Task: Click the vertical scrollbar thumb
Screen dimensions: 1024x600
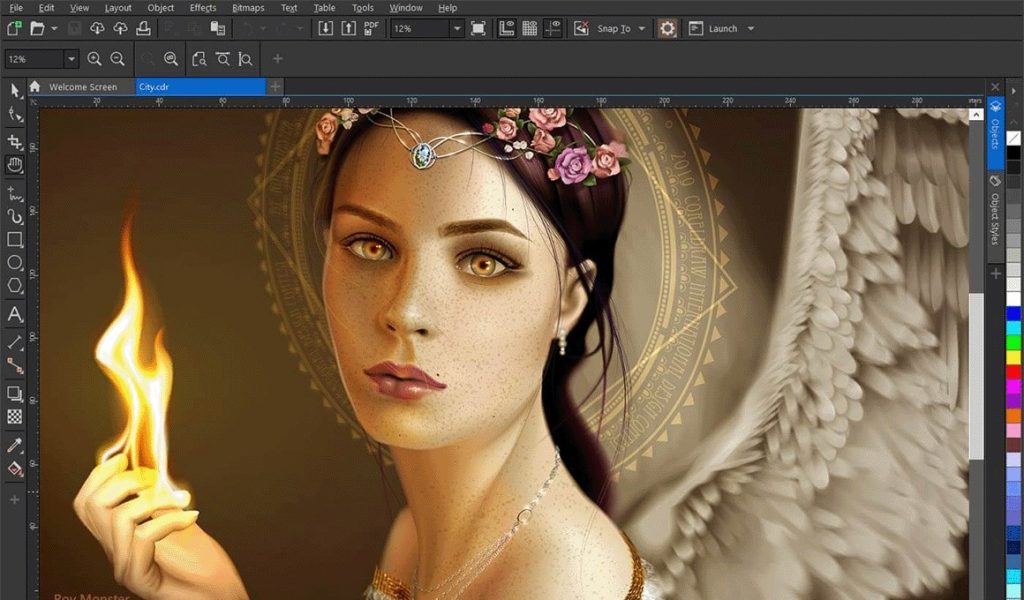Action: click(x=976, y=376)
